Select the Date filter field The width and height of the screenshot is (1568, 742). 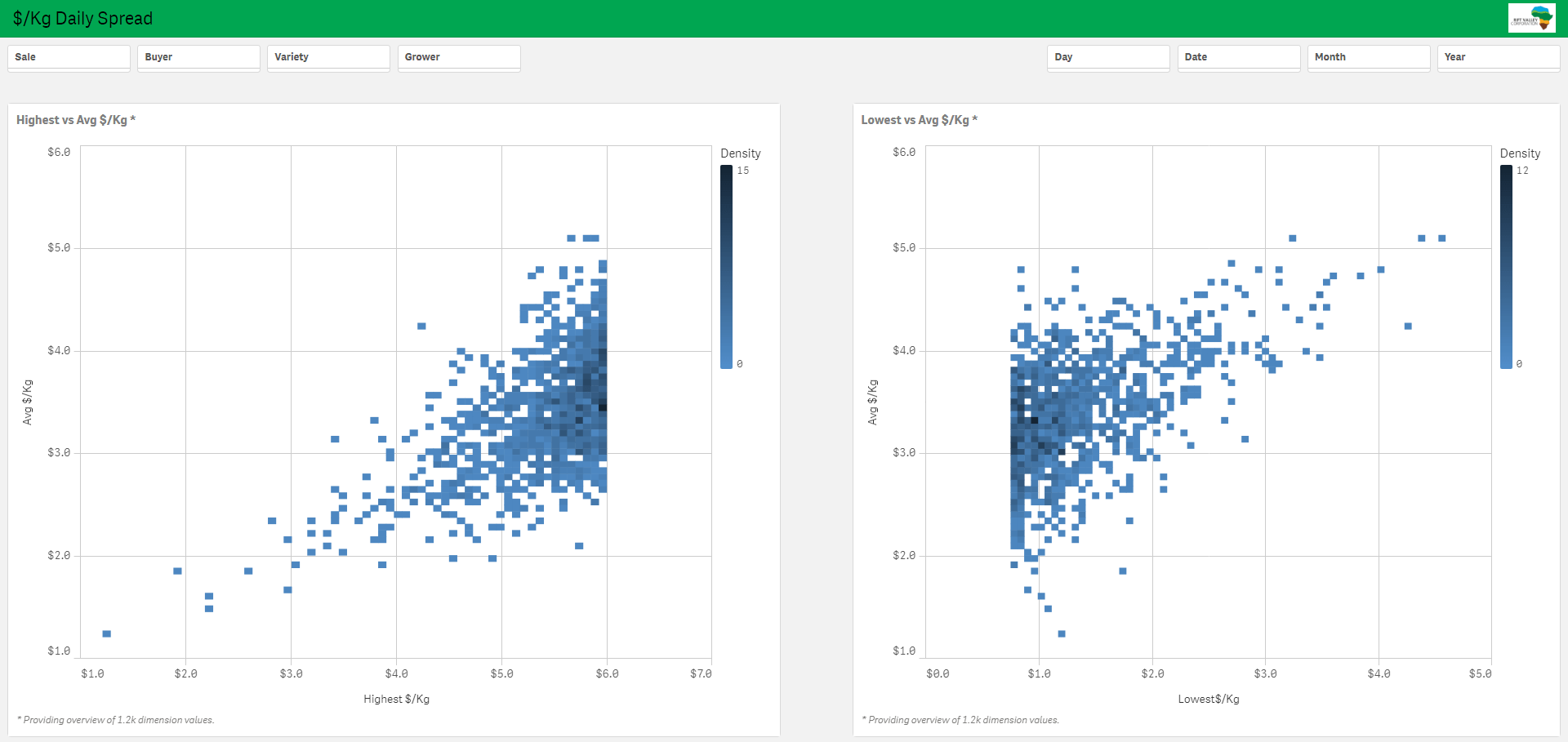click(x=1238, y=57)
